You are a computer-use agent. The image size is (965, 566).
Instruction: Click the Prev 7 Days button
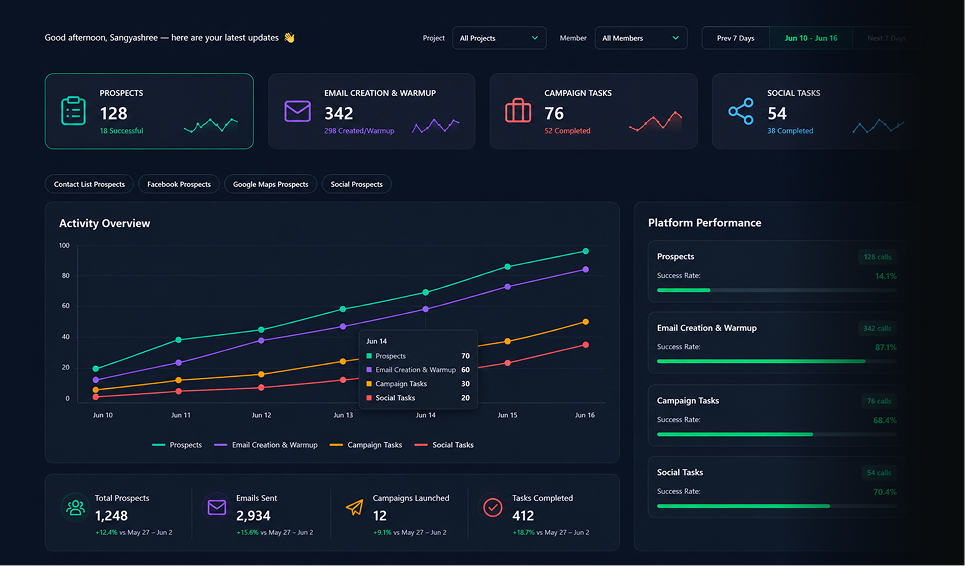pyautogui.click(x=735, y=38)
